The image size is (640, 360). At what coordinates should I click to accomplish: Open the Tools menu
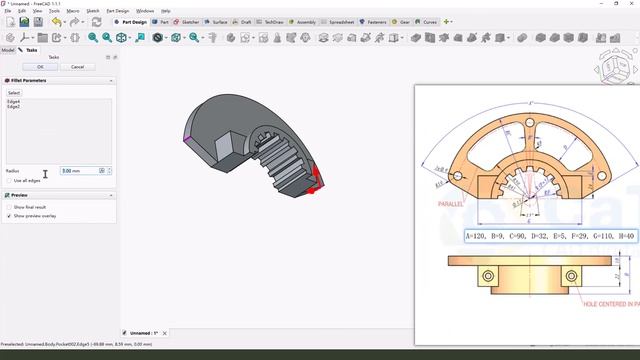pos(54,11)
